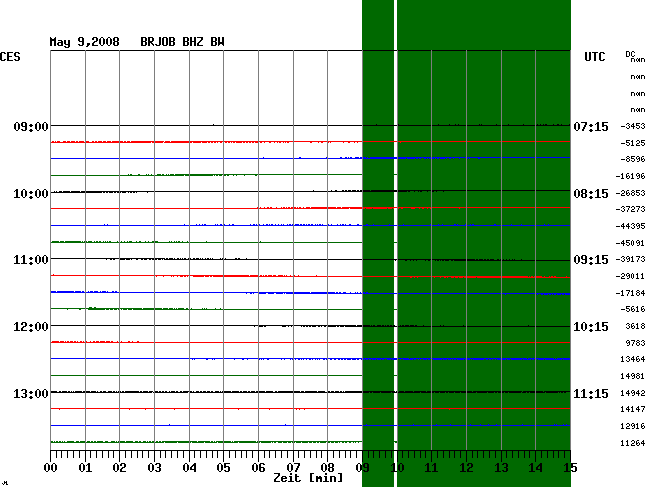The image size is (650, 494).
Task: Select the 13:00 local time label
Action: pos(31,393)
